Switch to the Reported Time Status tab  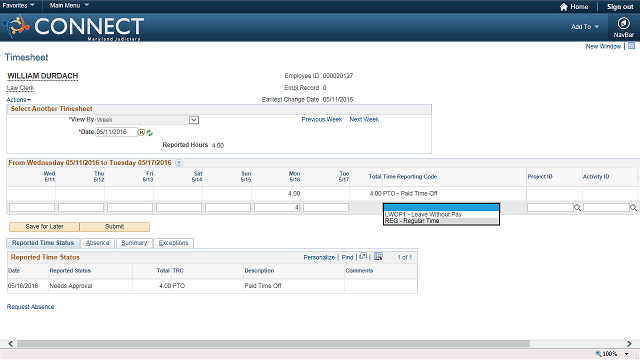click(43, 243)
